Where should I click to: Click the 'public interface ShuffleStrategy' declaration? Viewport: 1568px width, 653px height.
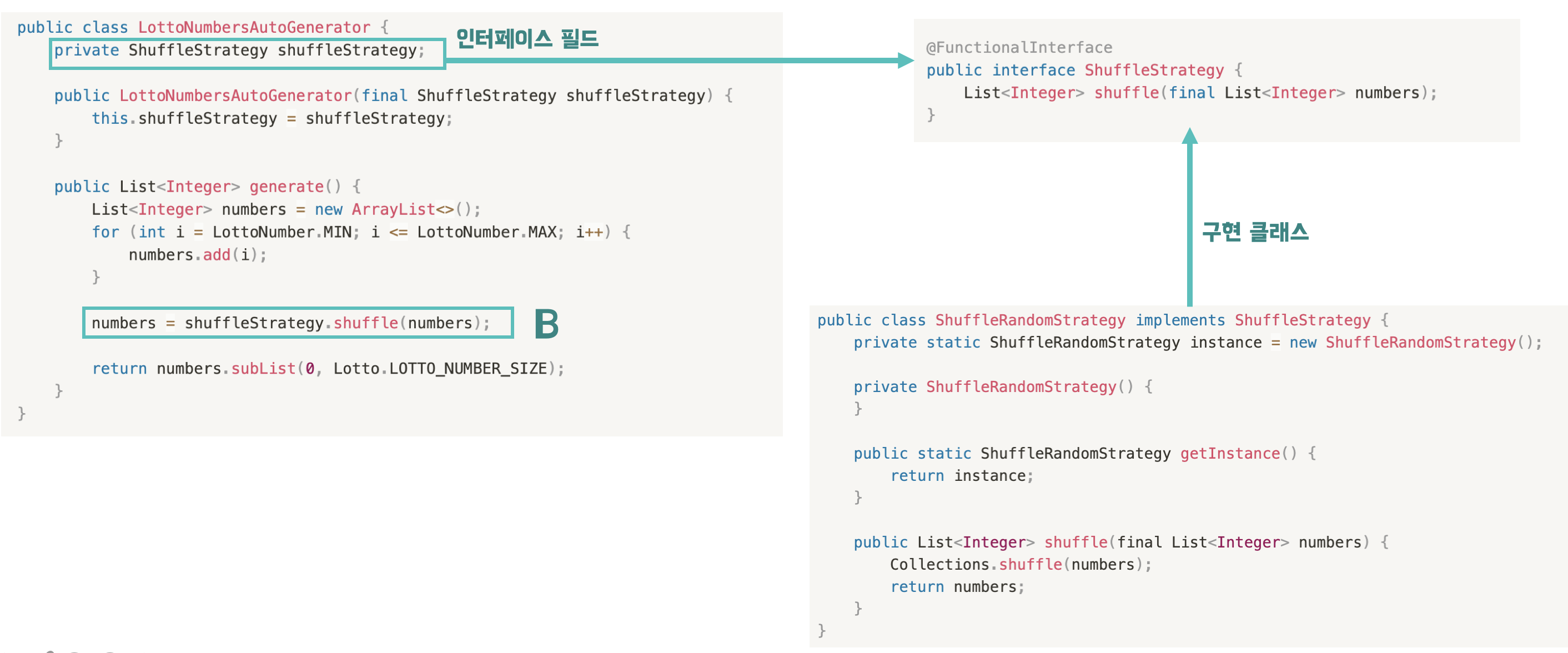pos(1074,70)
